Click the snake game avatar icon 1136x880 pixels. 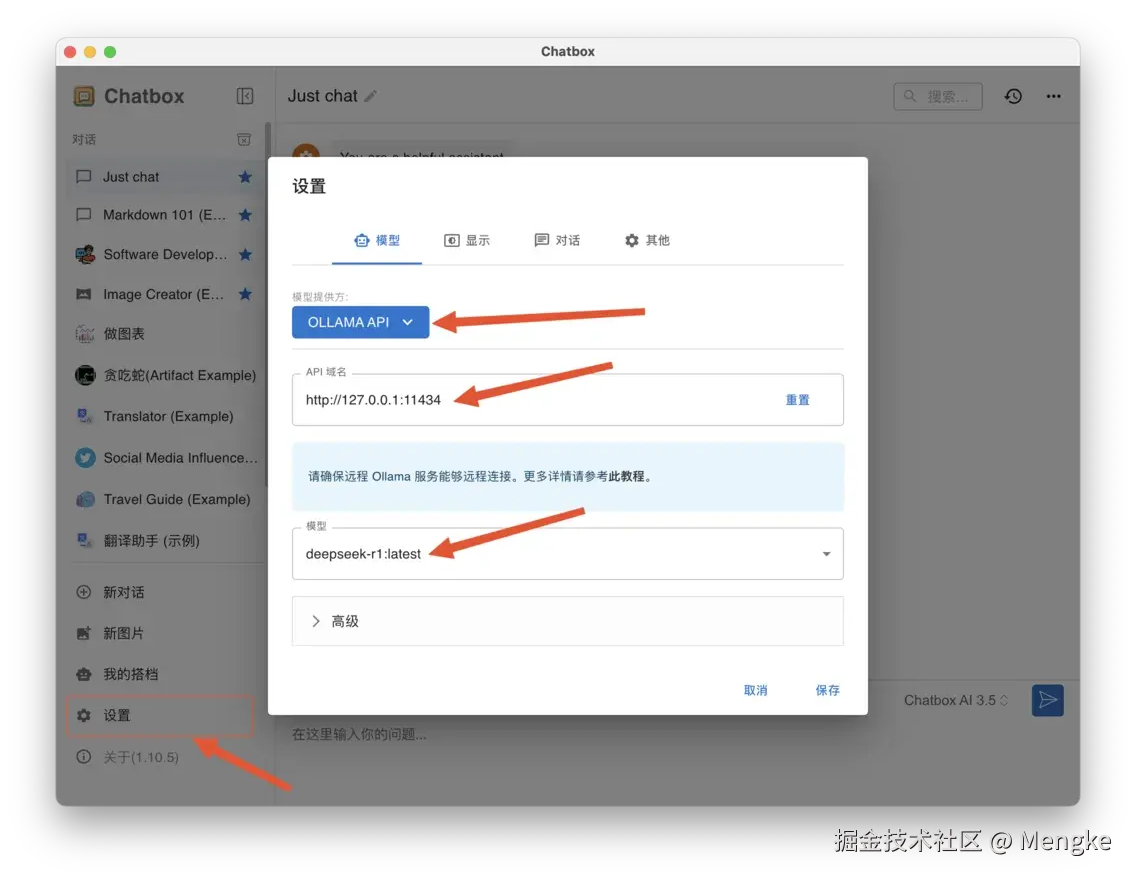85,375
